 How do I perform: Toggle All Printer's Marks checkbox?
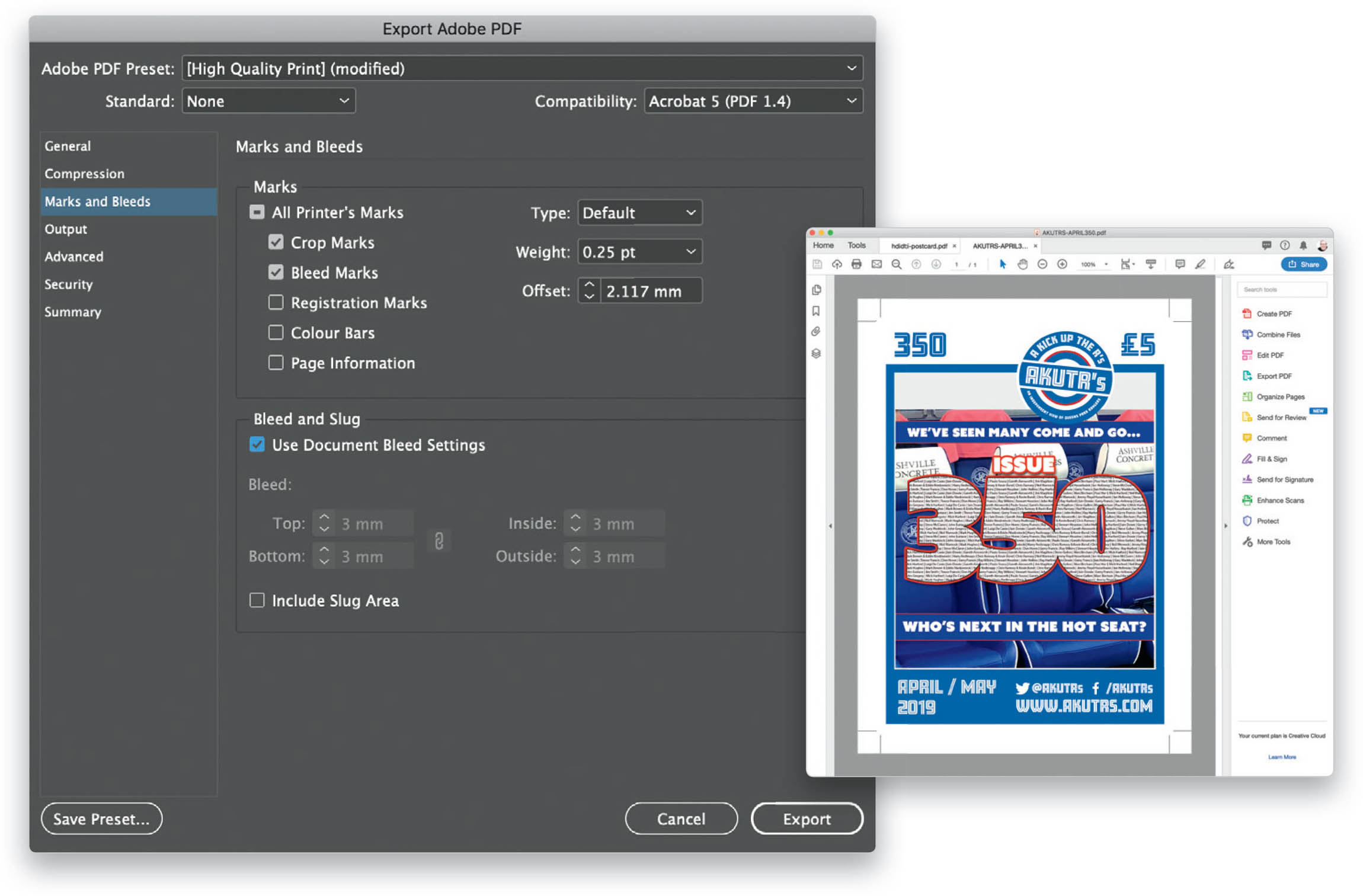(x=257, y=212)
